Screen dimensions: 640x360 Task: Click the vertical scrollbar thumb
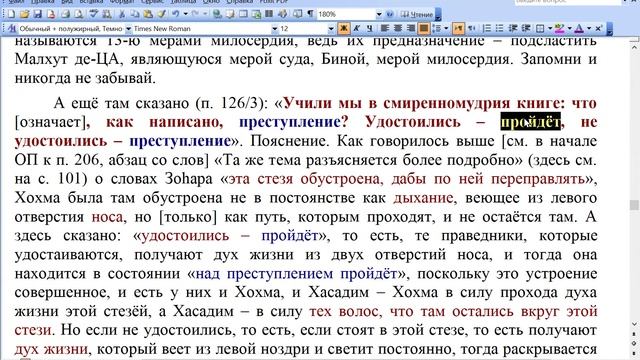click(634, 204)
